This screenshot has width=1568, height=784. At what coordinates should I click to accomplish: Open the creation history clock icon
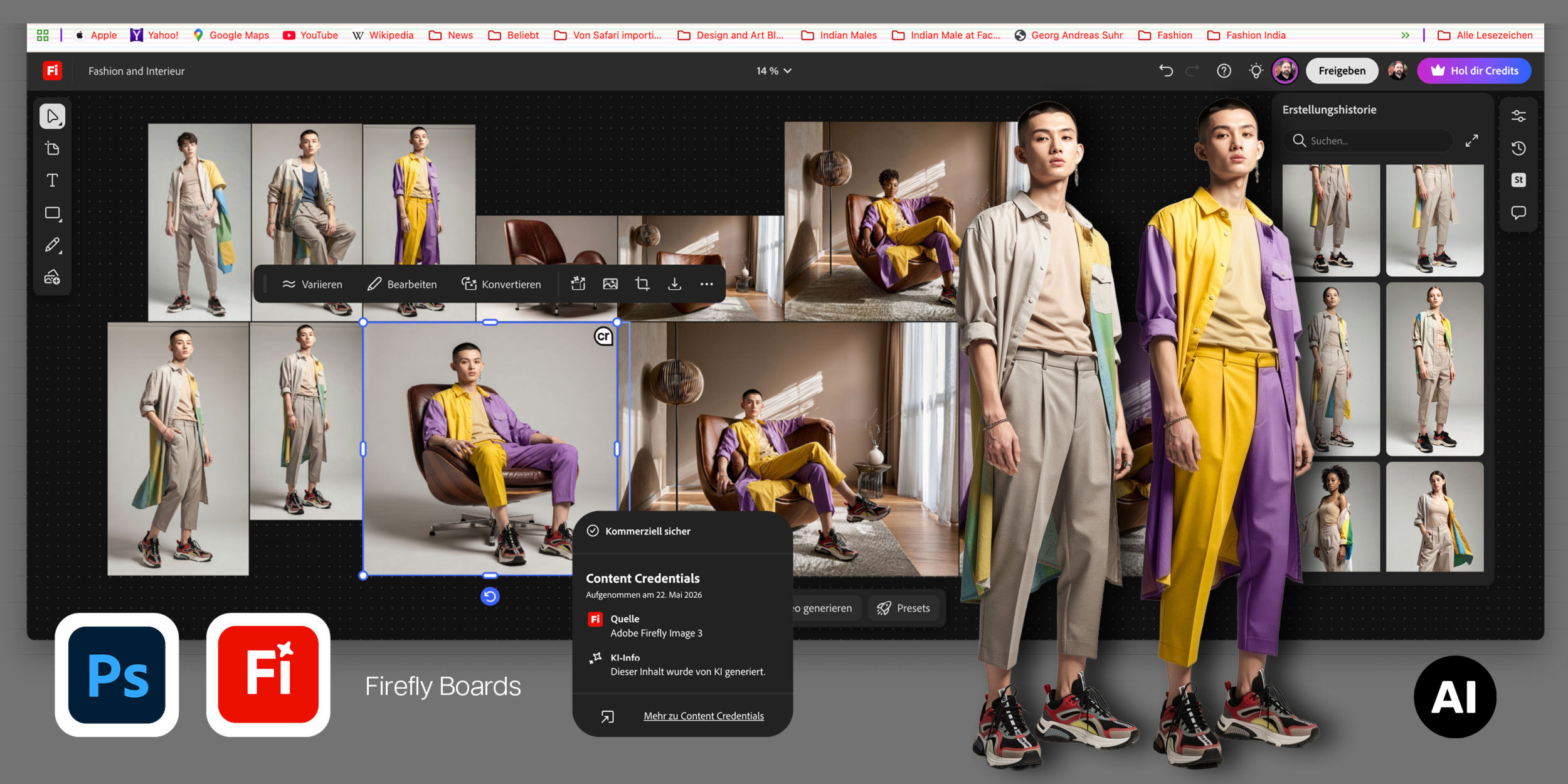pos(1518,148)
